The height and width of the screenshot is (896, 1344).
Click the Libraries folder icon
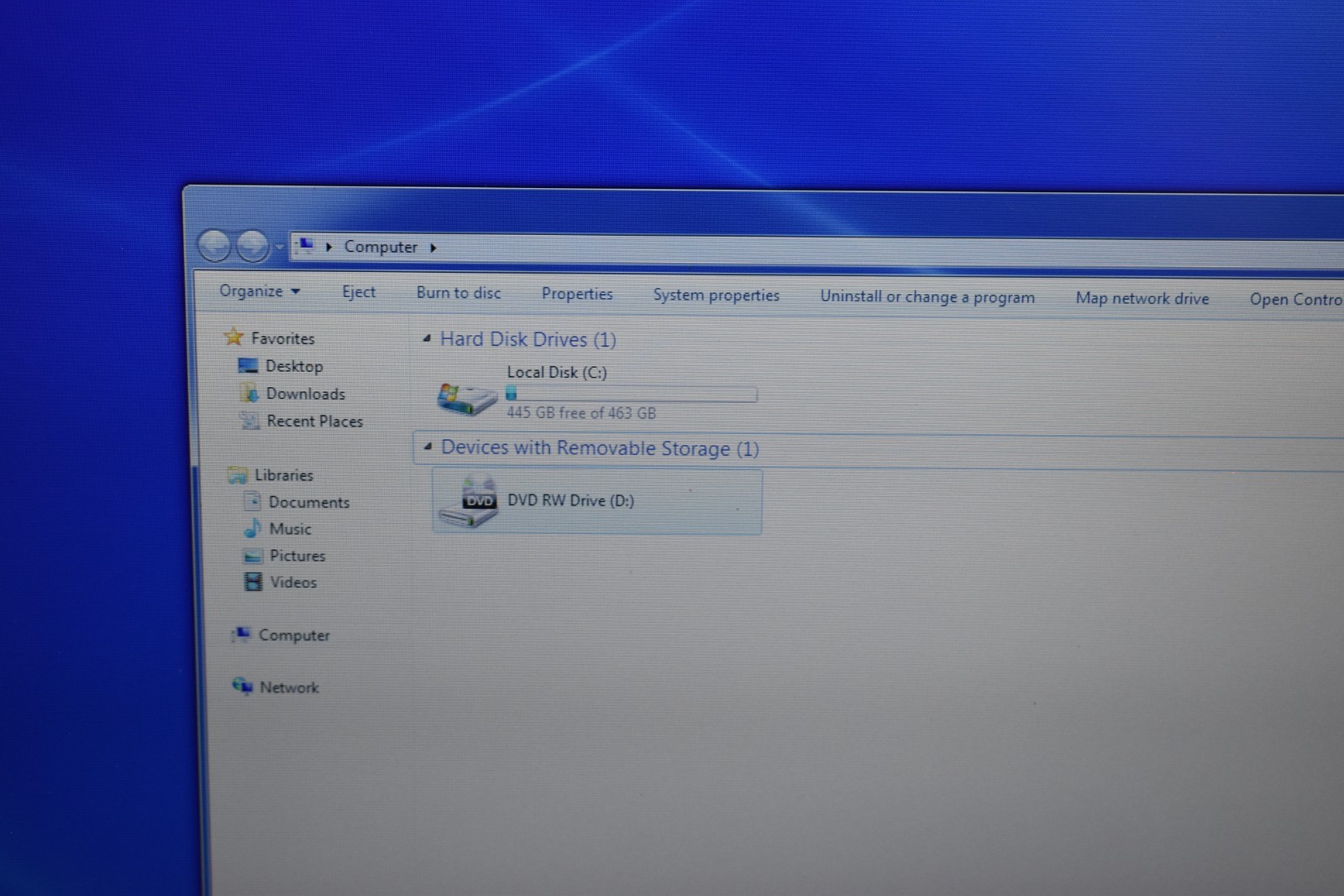point(238,475)
